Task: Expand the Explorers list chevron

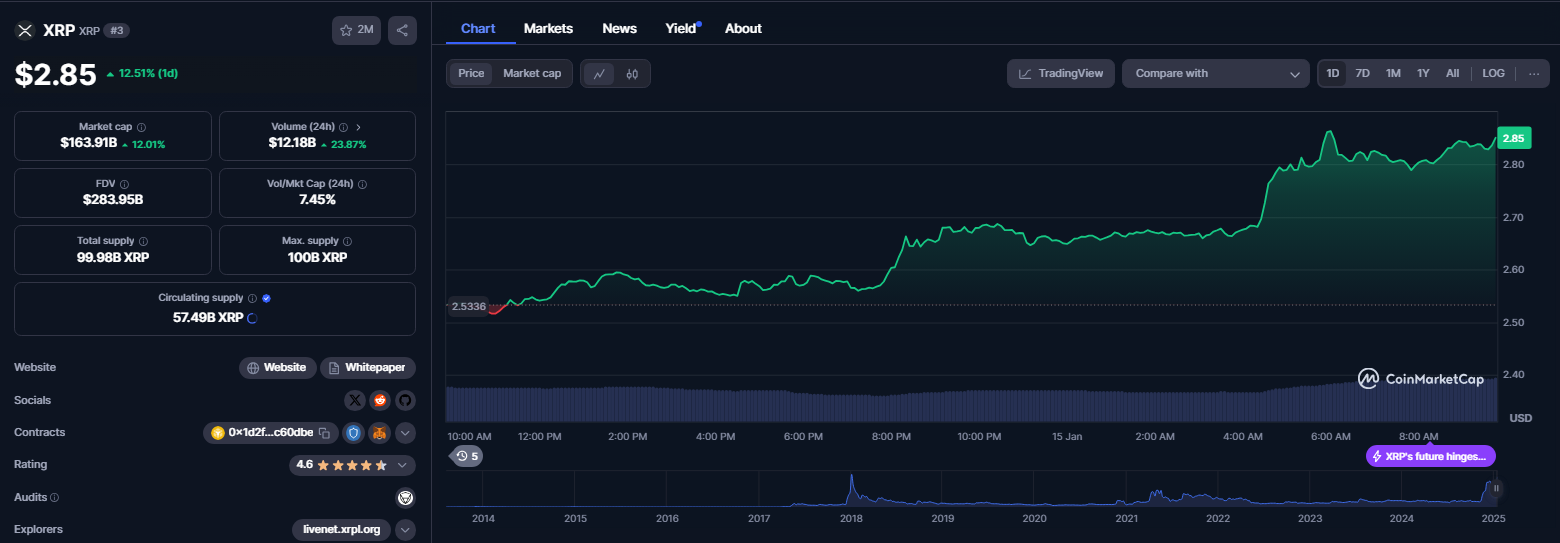Action: (x=405, y=530)
